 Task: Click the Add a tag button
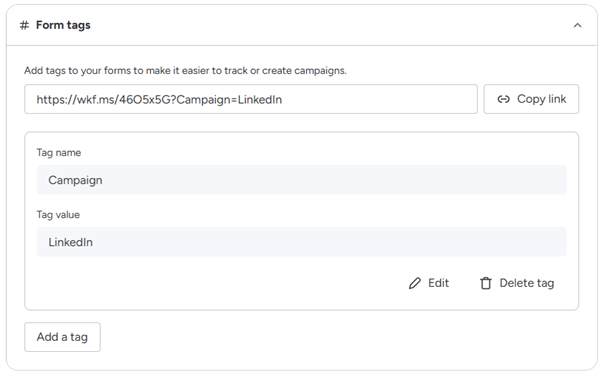(63, 337)
